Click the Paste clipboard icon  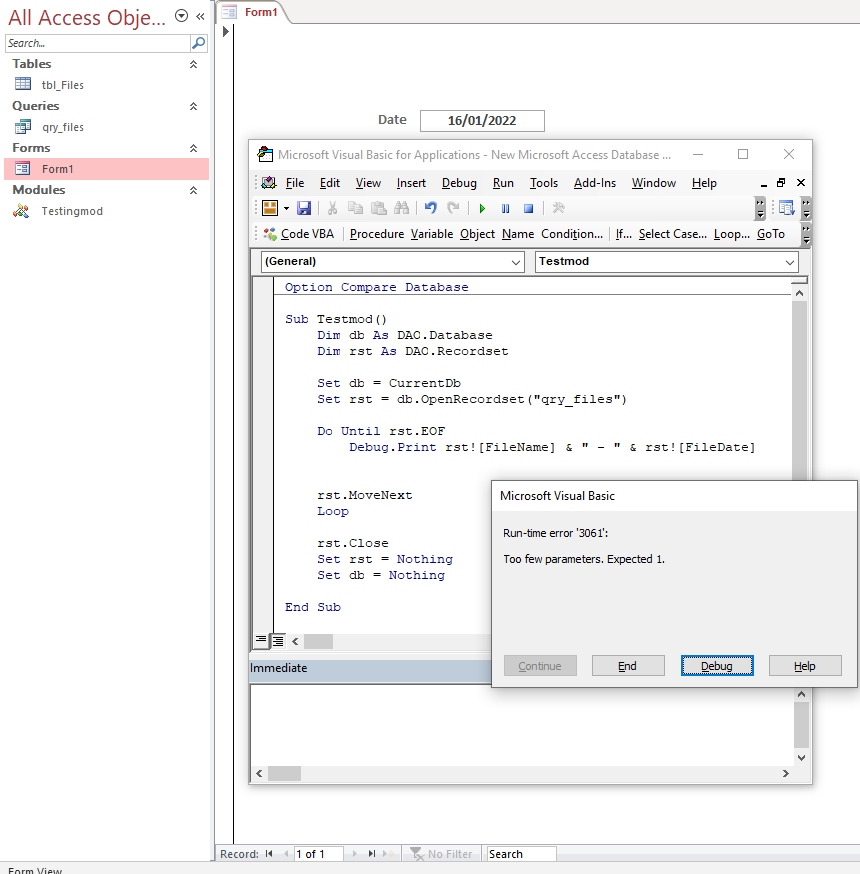point(379,208)
